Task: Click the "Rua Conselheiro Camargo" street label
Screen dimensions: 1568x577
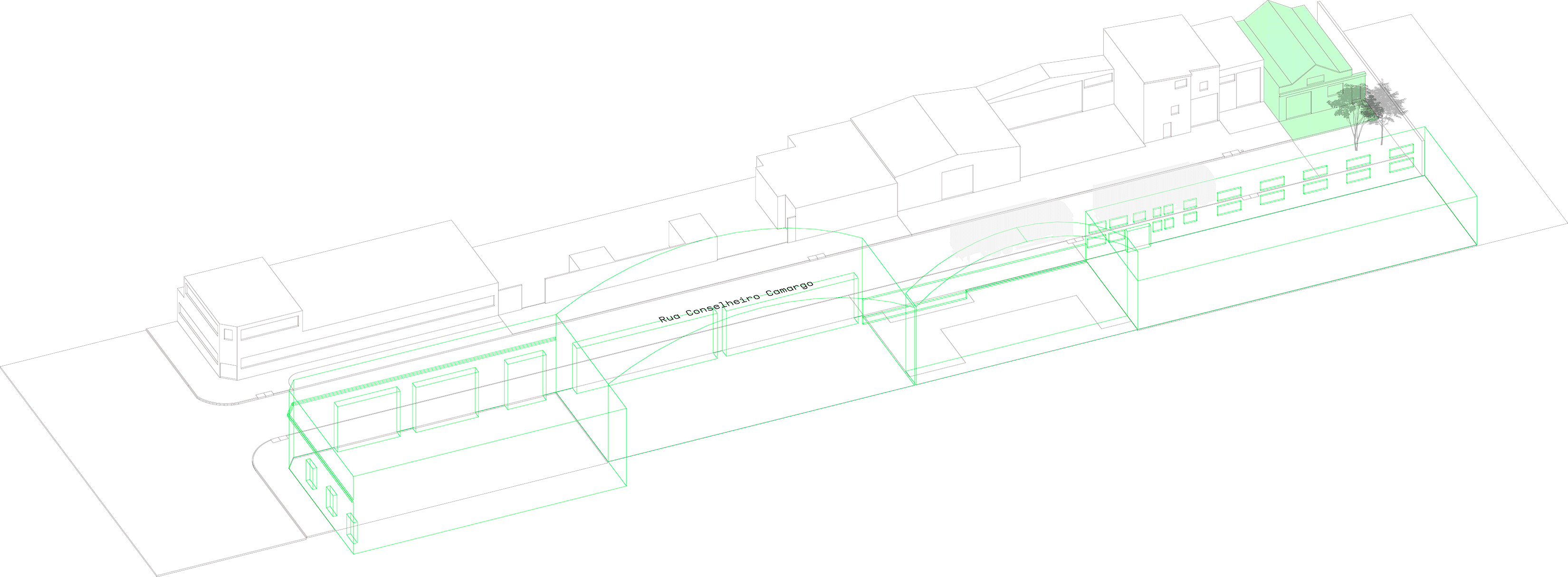Action: 736,302
